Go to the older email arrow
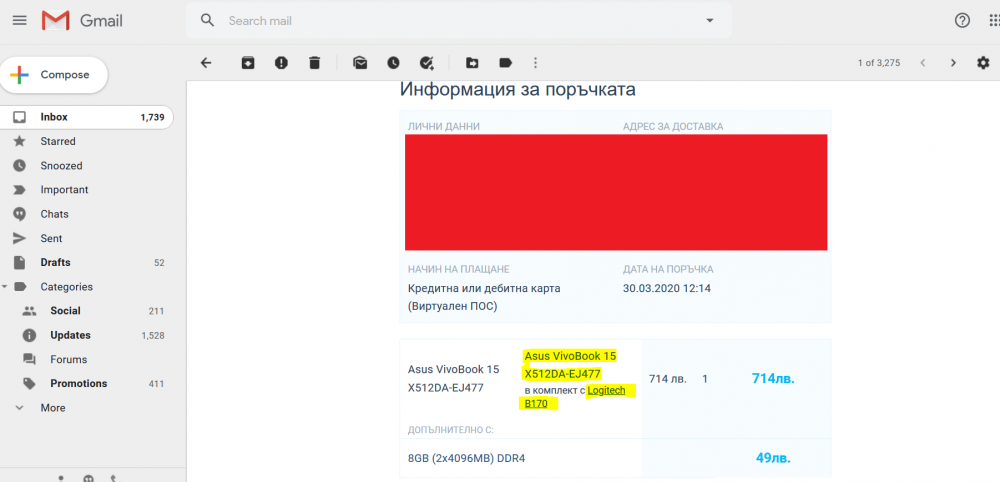Image resolution: width=1000 pixels, height=482 pixels. tap(953, 63)
